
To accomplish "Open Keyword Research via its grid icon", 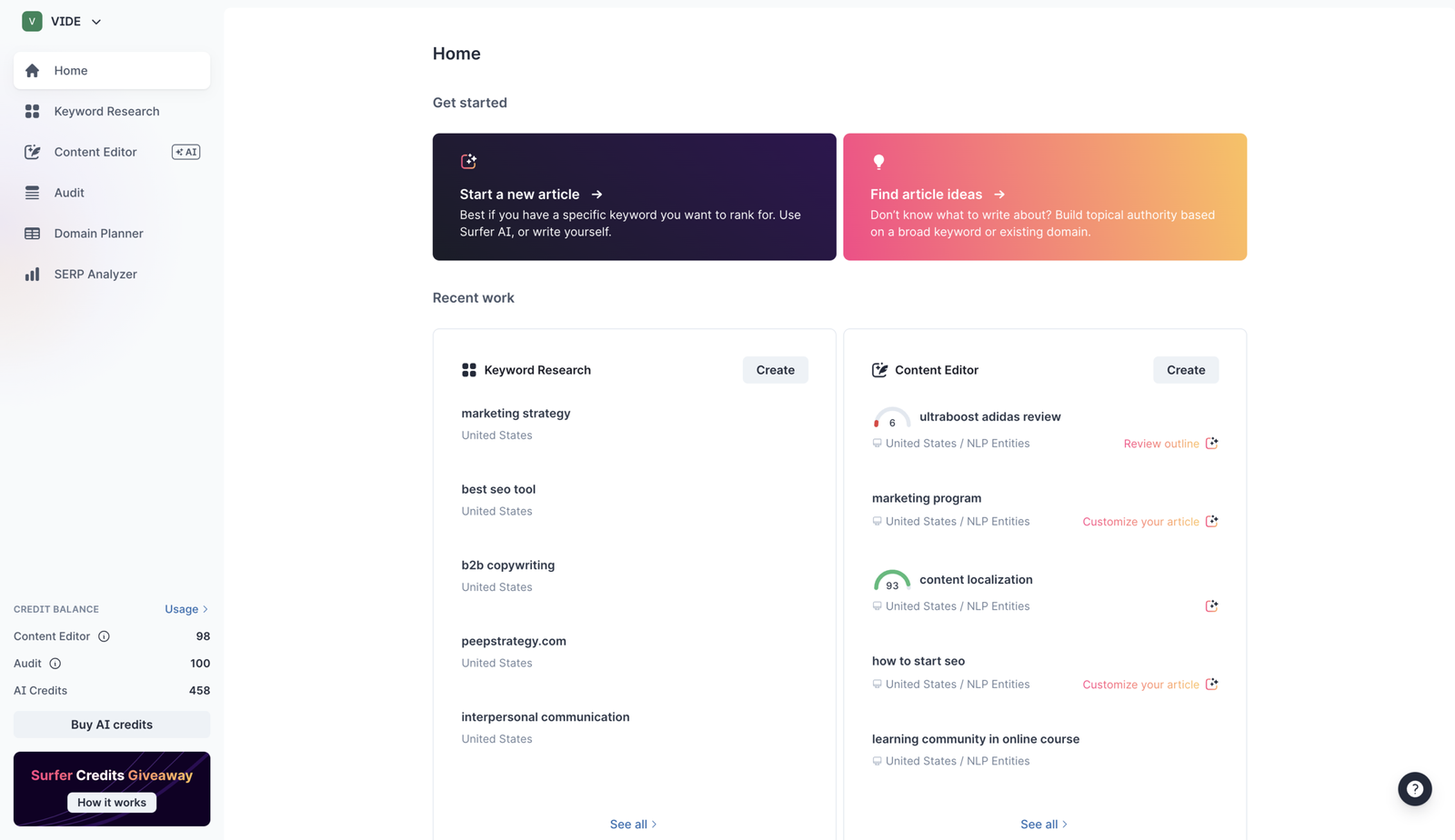I will click(x=32, y=111).
